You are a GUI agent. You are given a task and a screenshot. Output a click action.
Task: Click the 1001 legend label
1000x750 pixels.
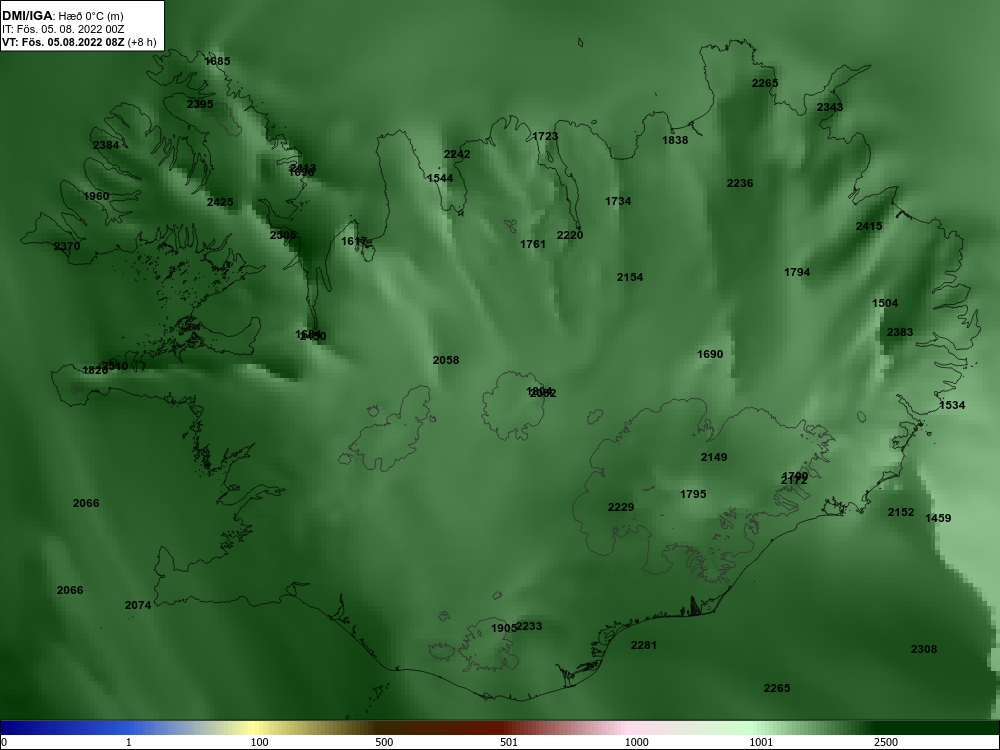pyautogui.click(x=761, y=742)
